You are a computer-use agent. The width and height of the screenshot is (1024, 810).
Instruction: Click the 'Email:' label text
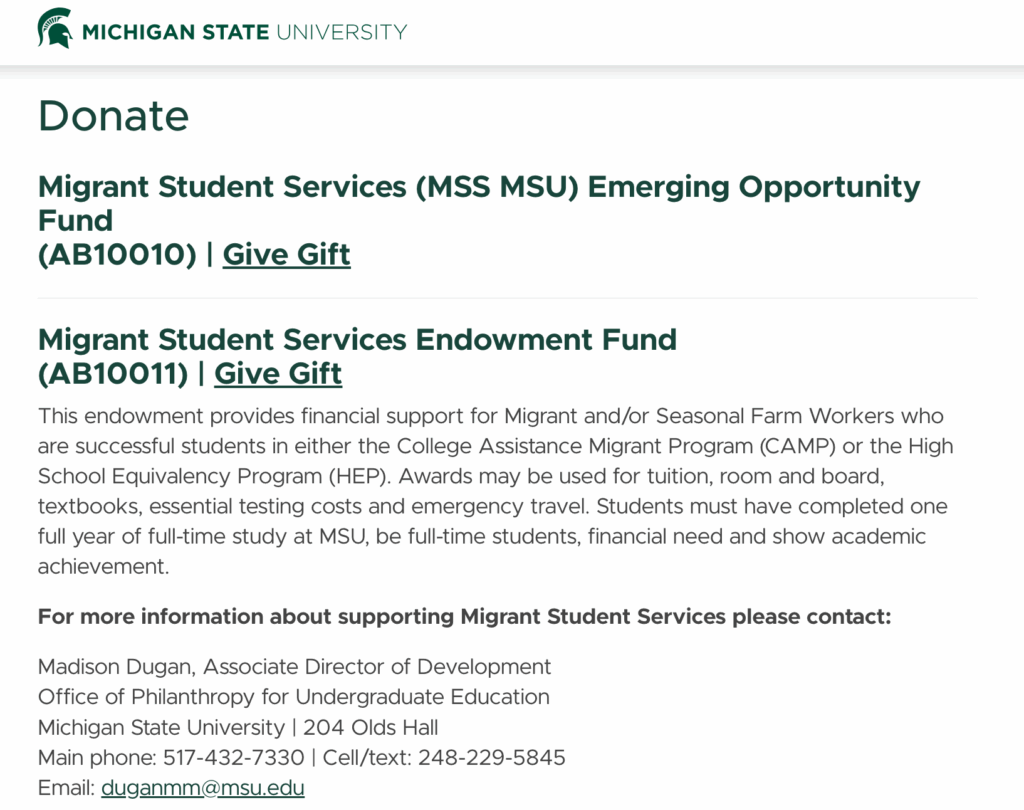click(x=66, y=788)
